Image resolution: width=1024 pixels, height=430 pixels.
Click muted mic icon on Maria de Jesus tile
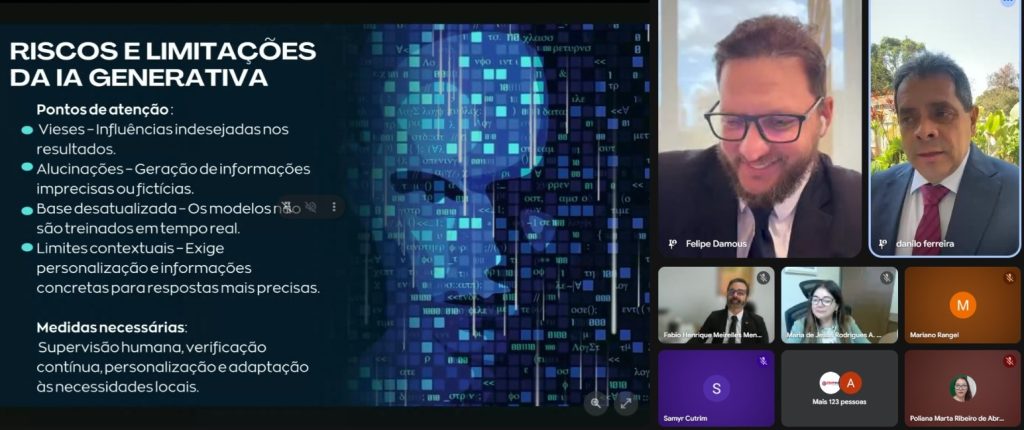(x=886, y=277)
